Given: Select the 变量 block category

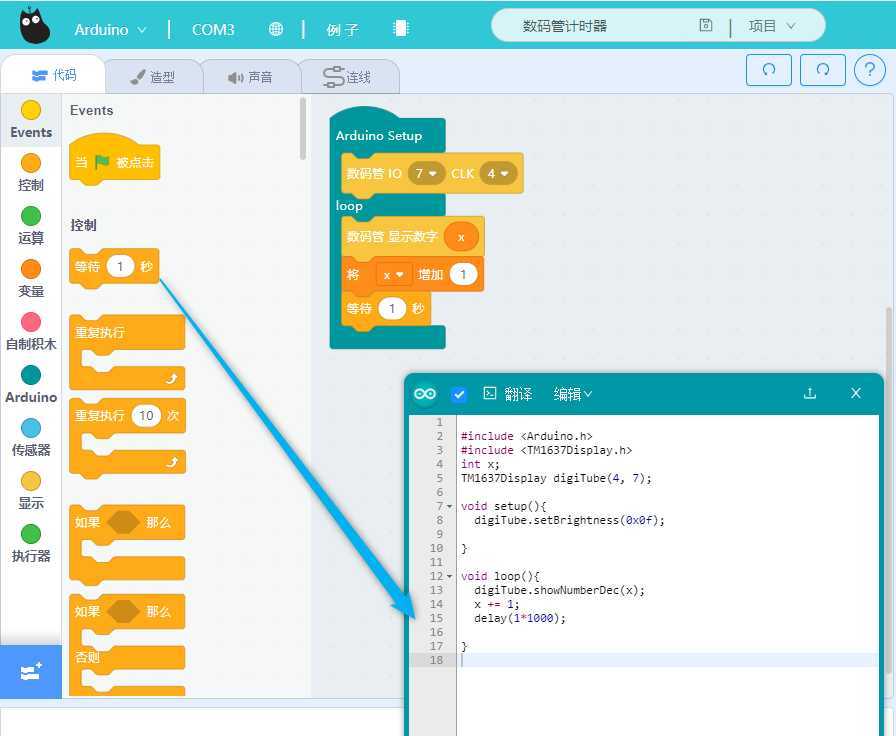Looking at the screenshot, I should click(x=31, y=279).
